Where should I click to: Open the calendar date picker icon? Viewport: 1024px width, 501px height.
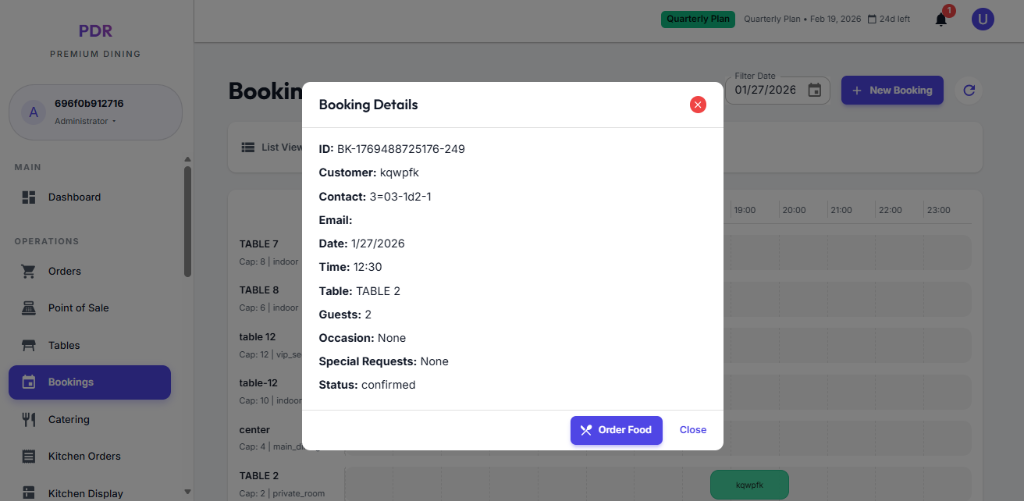coord(814,90)
